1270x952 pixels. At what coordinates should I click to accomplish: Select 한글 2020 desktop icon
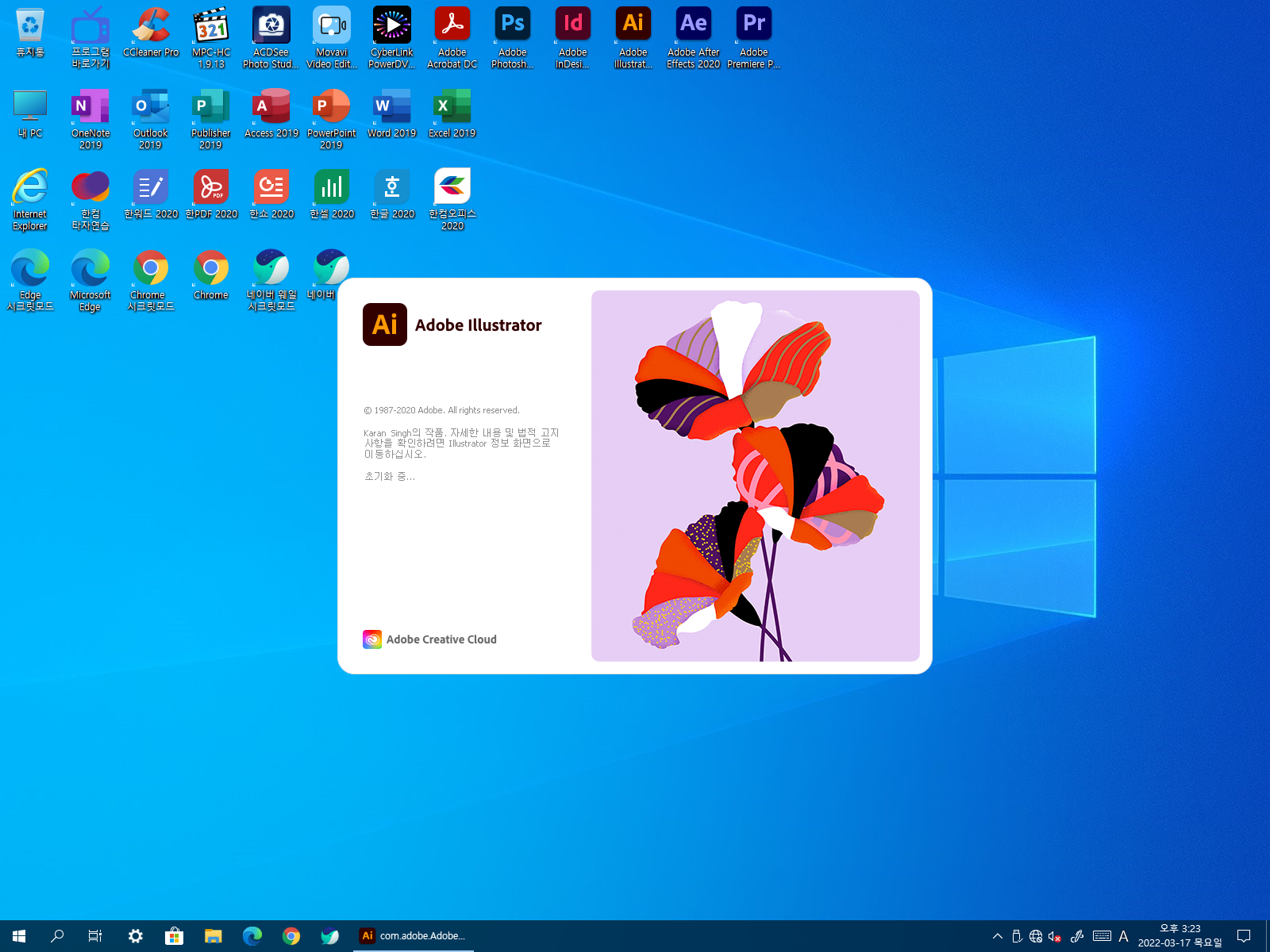click(392, 194)
